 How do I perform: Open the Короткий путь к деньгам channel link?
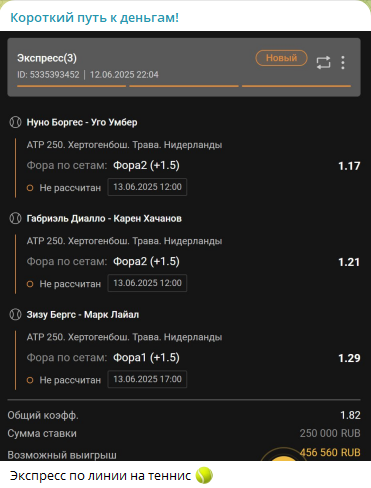tap(94, 17)
